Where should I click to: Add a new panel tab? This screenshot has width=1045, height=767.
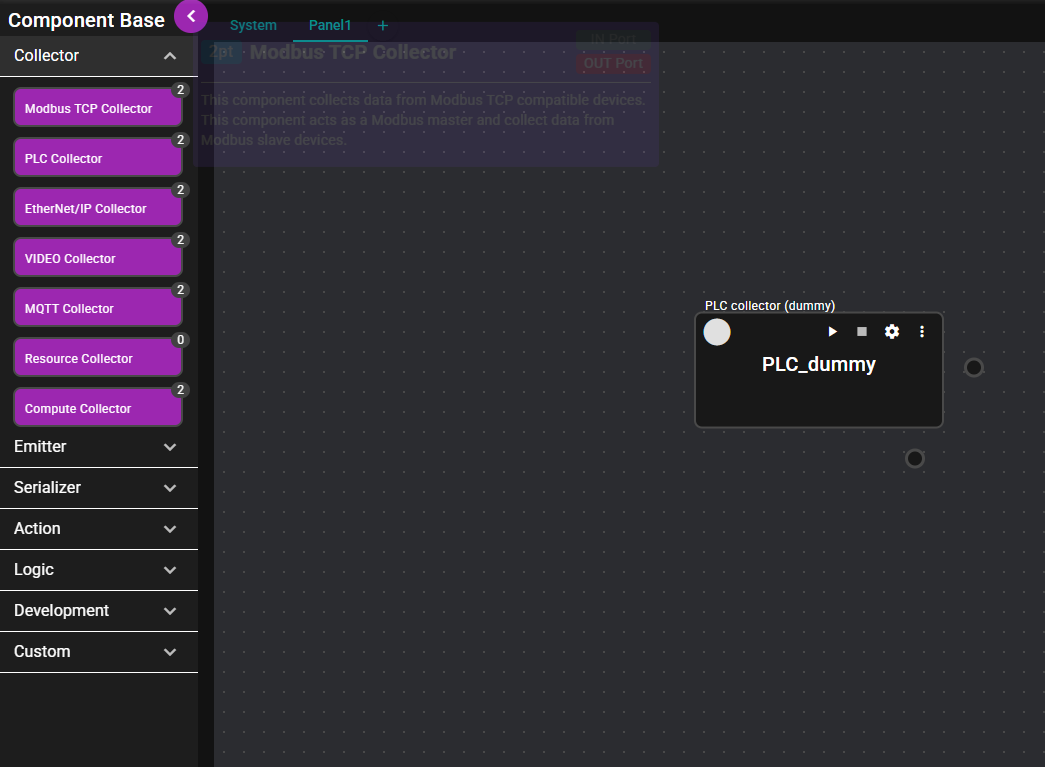[383, 26]
